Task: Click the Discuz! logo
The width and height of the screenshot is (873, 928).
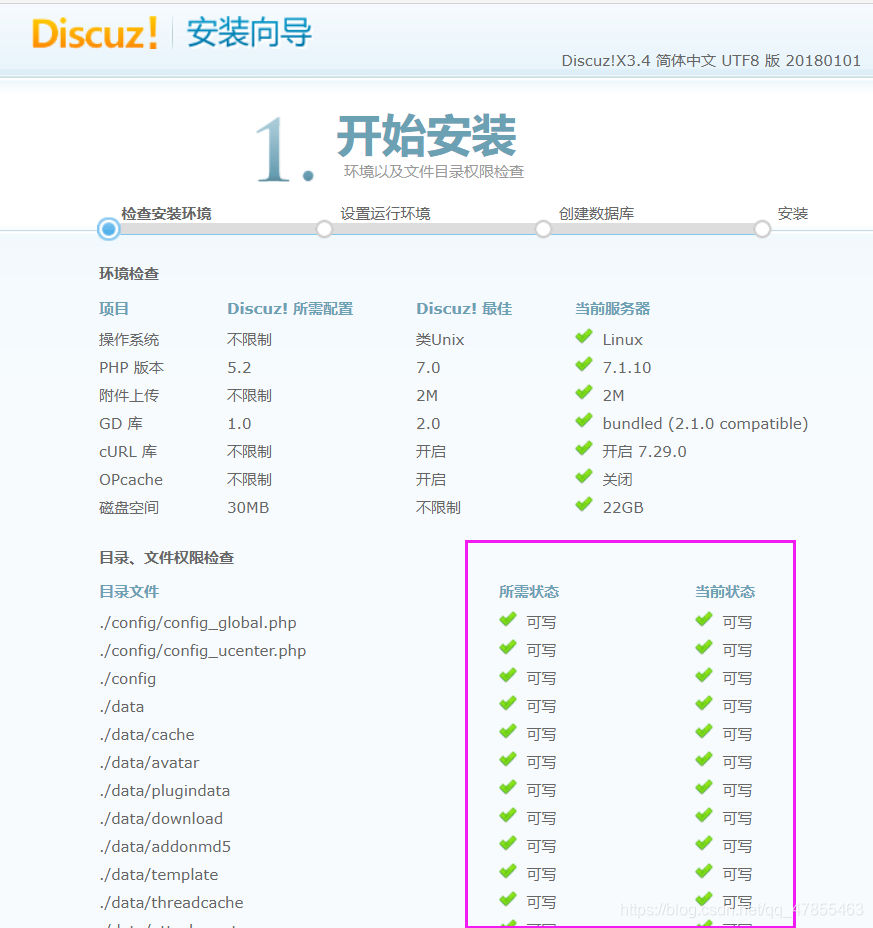Action: [x=95, y=33]
